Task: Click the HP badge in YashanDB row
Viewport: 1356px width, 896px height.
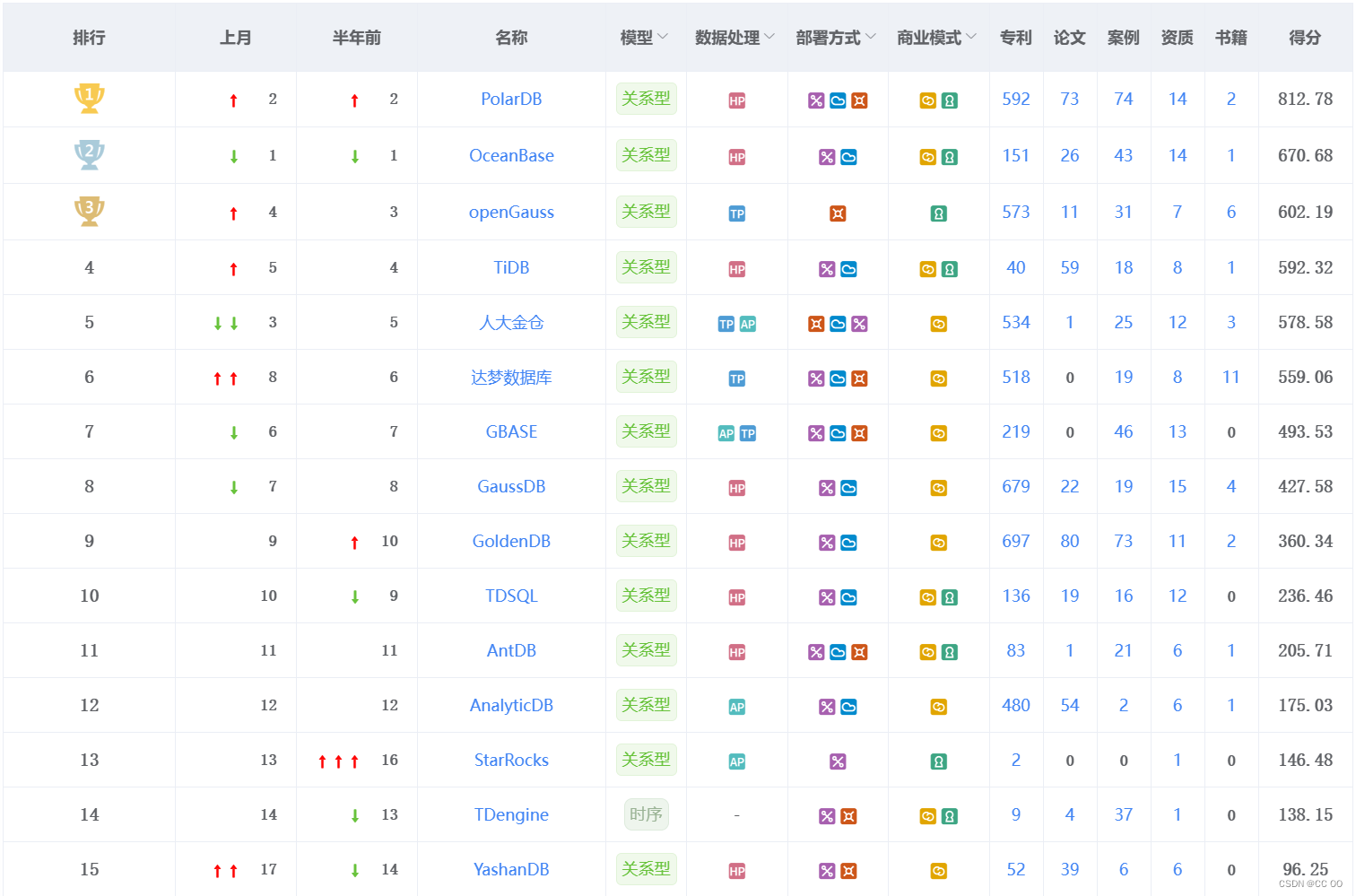Action: [737, 871]
